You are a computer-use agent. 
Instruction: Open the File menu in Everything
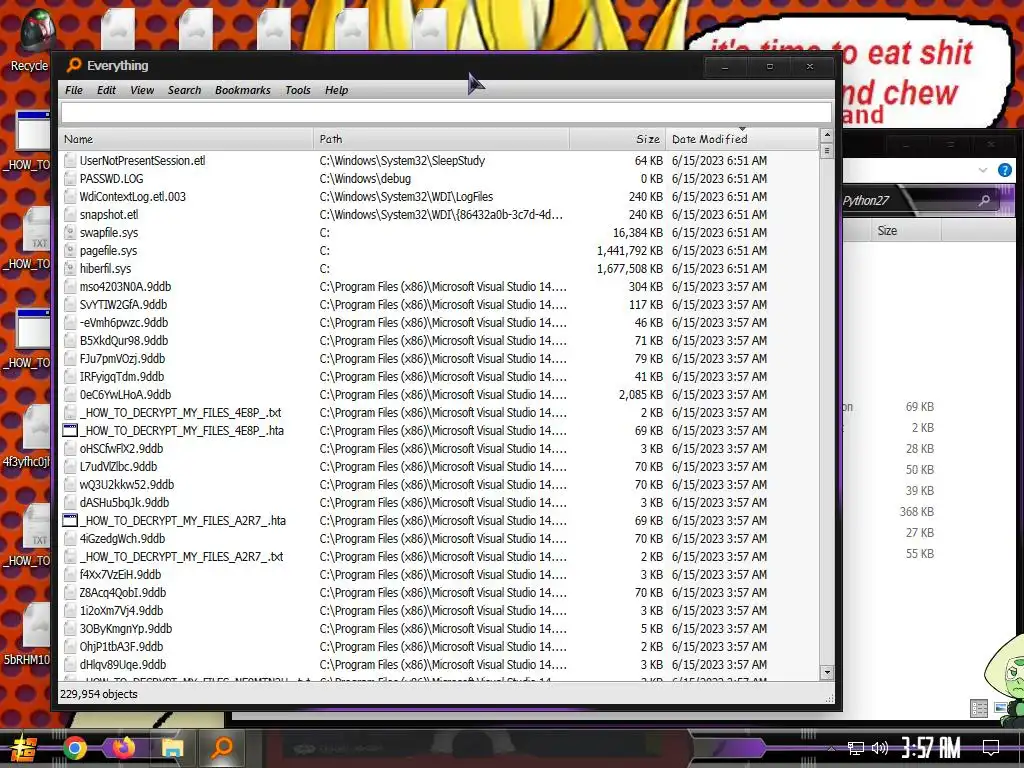click(x=74, y=90)
